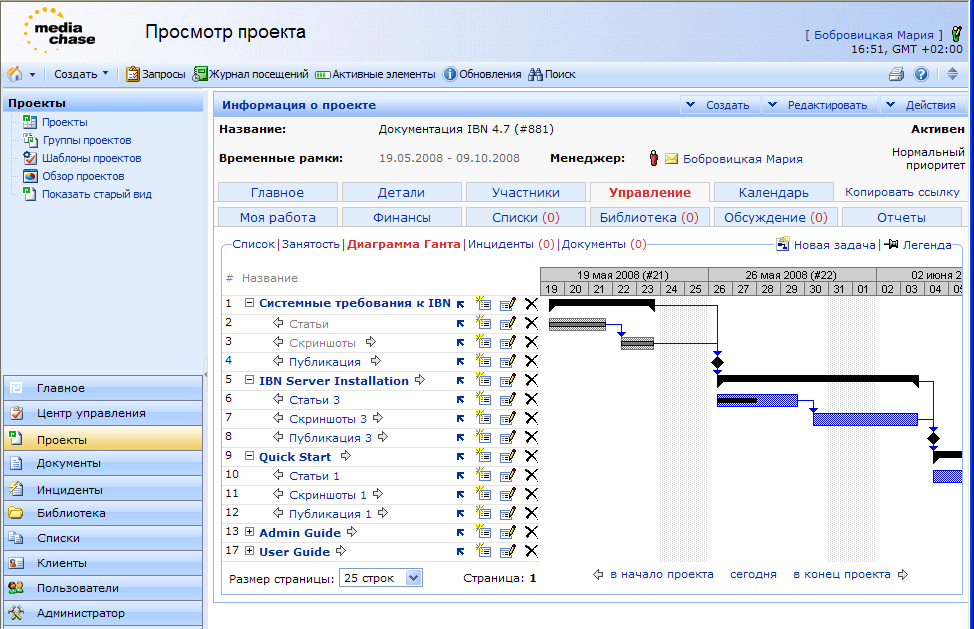The width and height of the screenshot is (974, 629).
Task: Open Центр управления in the navigation panel
Action: [x=103, y=413]
